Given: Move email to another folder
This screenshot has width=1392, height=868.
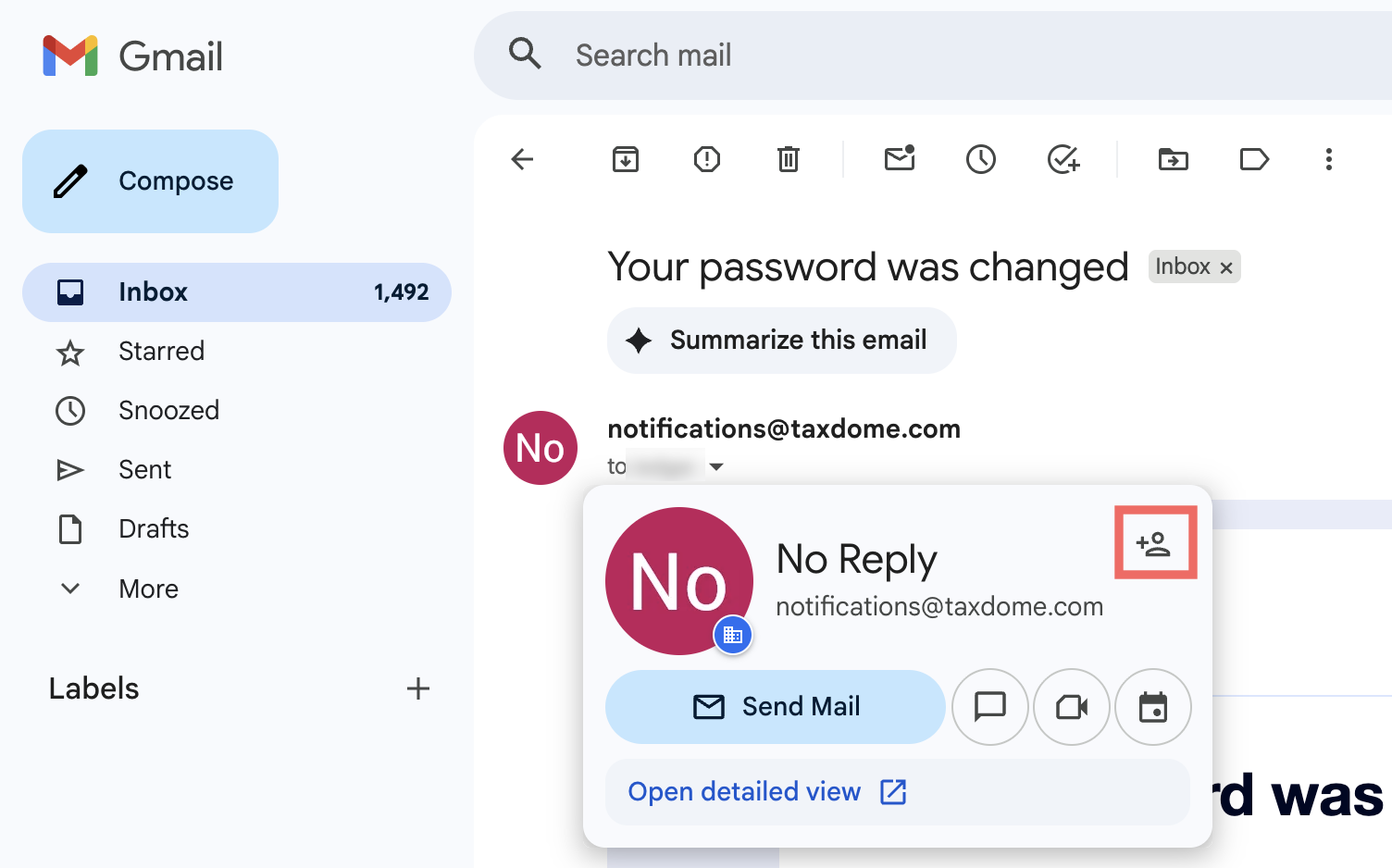Looking at the screenshot, I should pyautogui.click(x=1174, y=159).
